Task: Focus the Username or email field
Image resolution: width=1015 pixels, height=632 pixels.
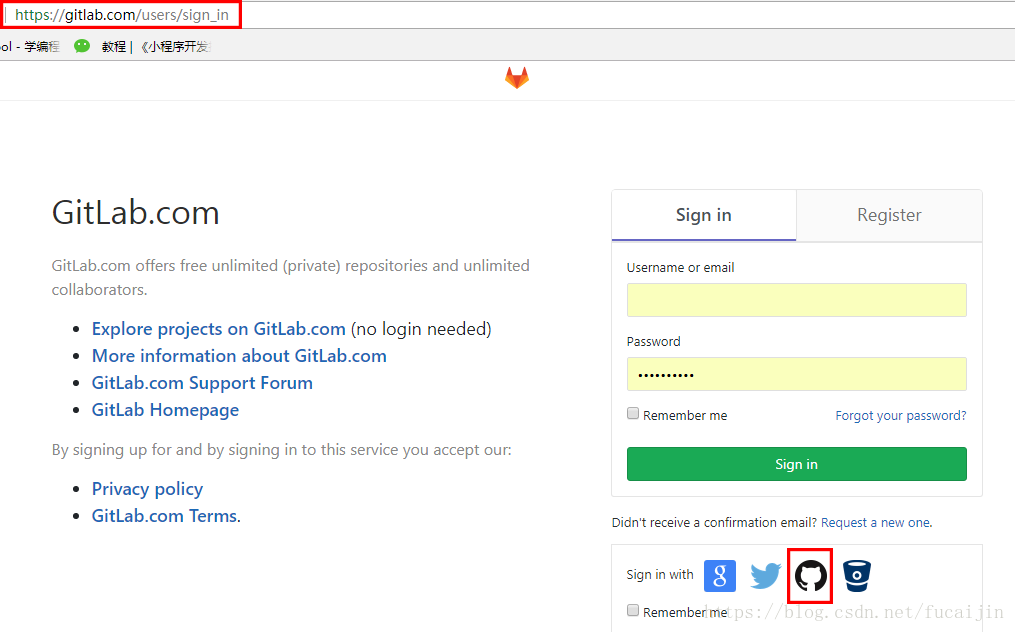Action: 796,300
